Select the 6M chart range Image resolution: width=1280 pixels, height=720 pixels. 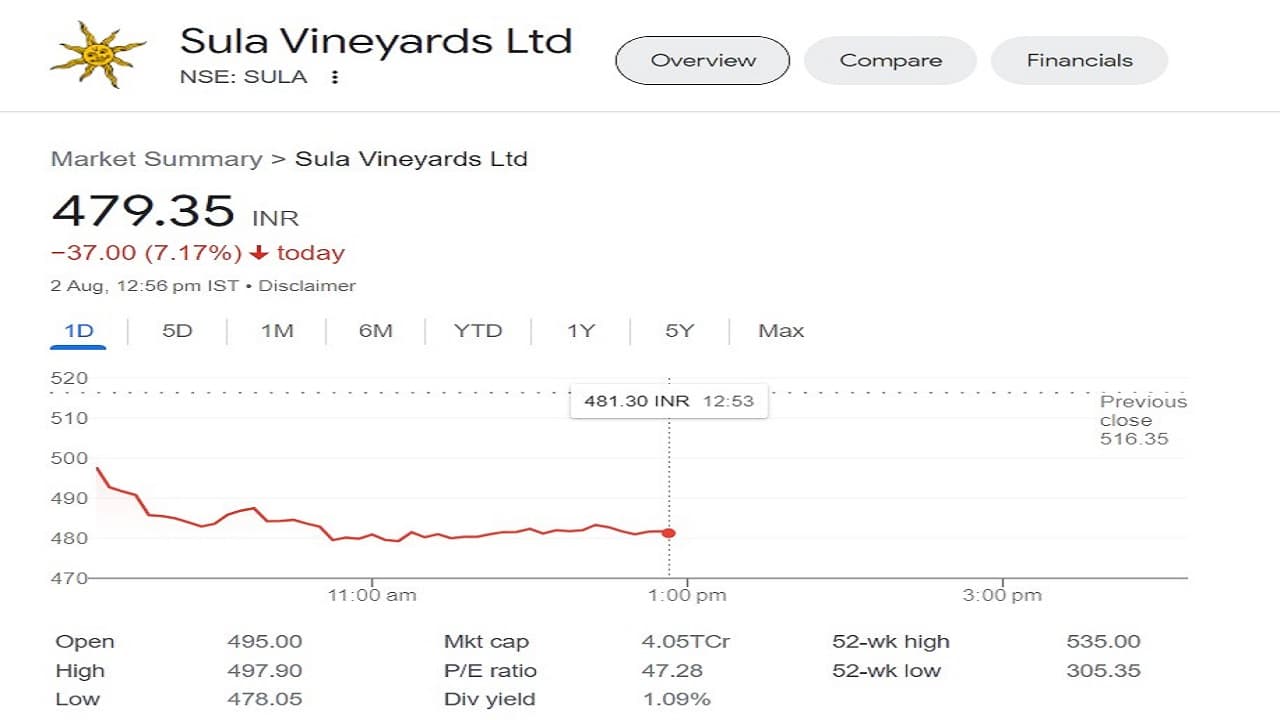(376, 331)
